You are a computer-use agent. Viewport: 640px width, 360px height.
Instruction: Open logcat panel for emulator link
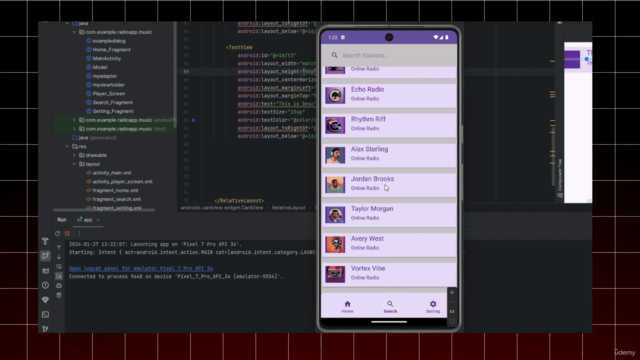click(x=141, y=268)
